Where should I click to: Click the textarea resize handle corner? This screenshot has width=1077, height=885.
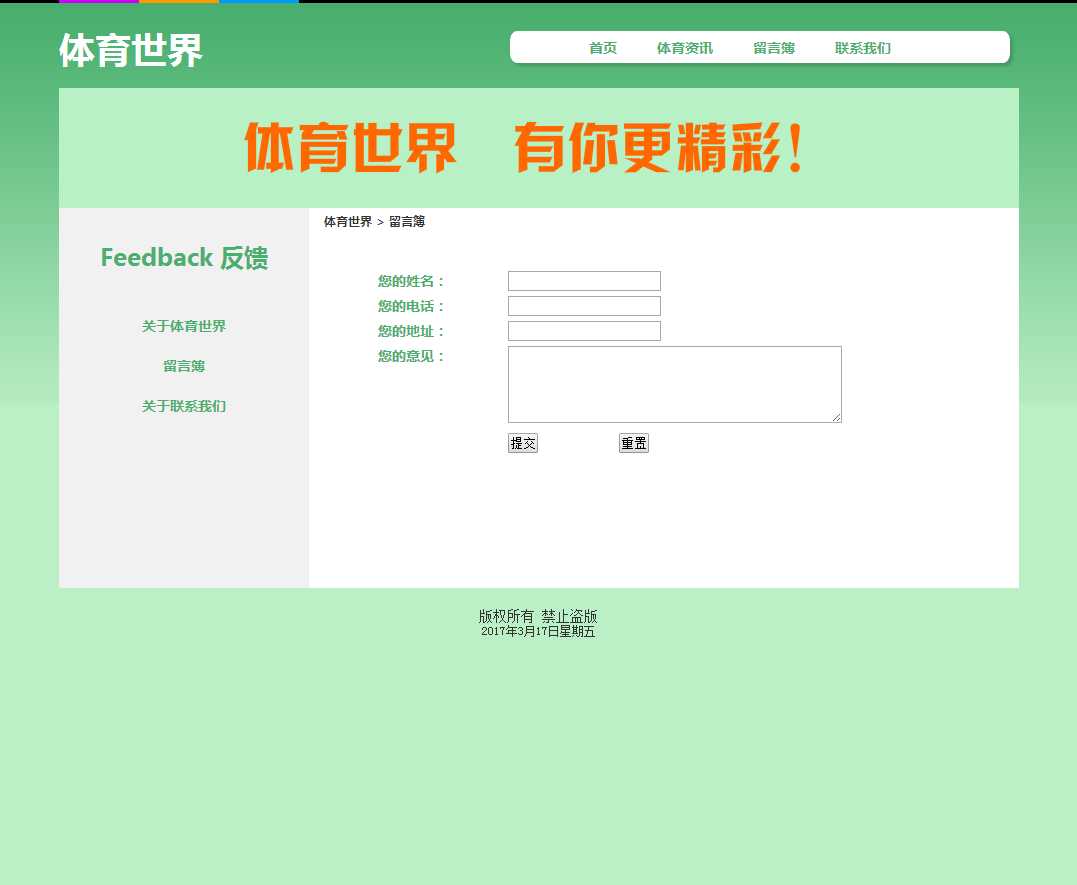[837, 418]
